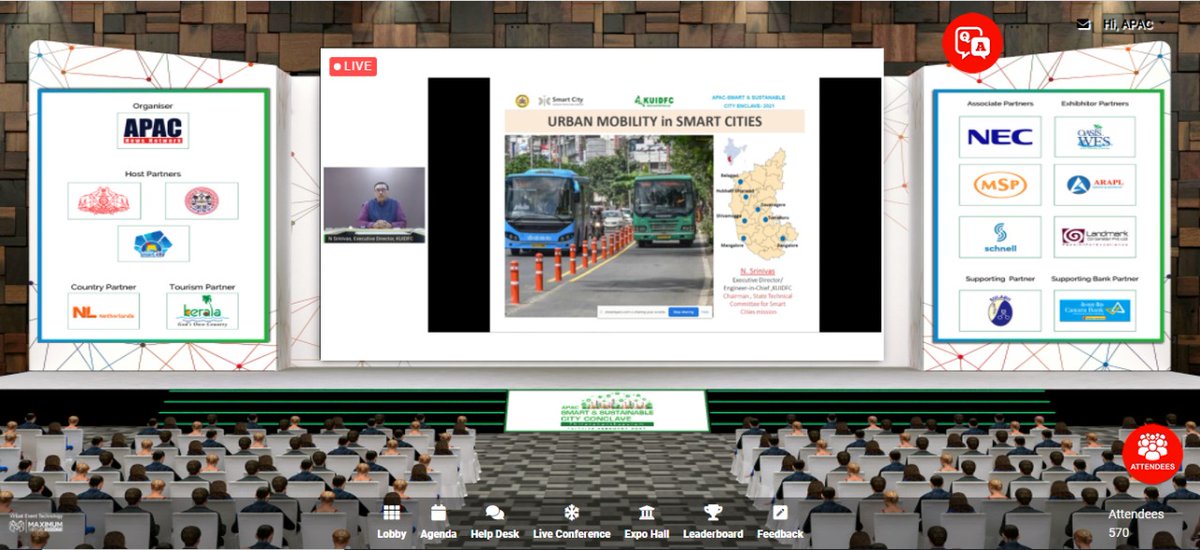Viewport: 1200px width, 550px height.
Task: Click the MSP partner logo
Action: tap(1000, 185)
